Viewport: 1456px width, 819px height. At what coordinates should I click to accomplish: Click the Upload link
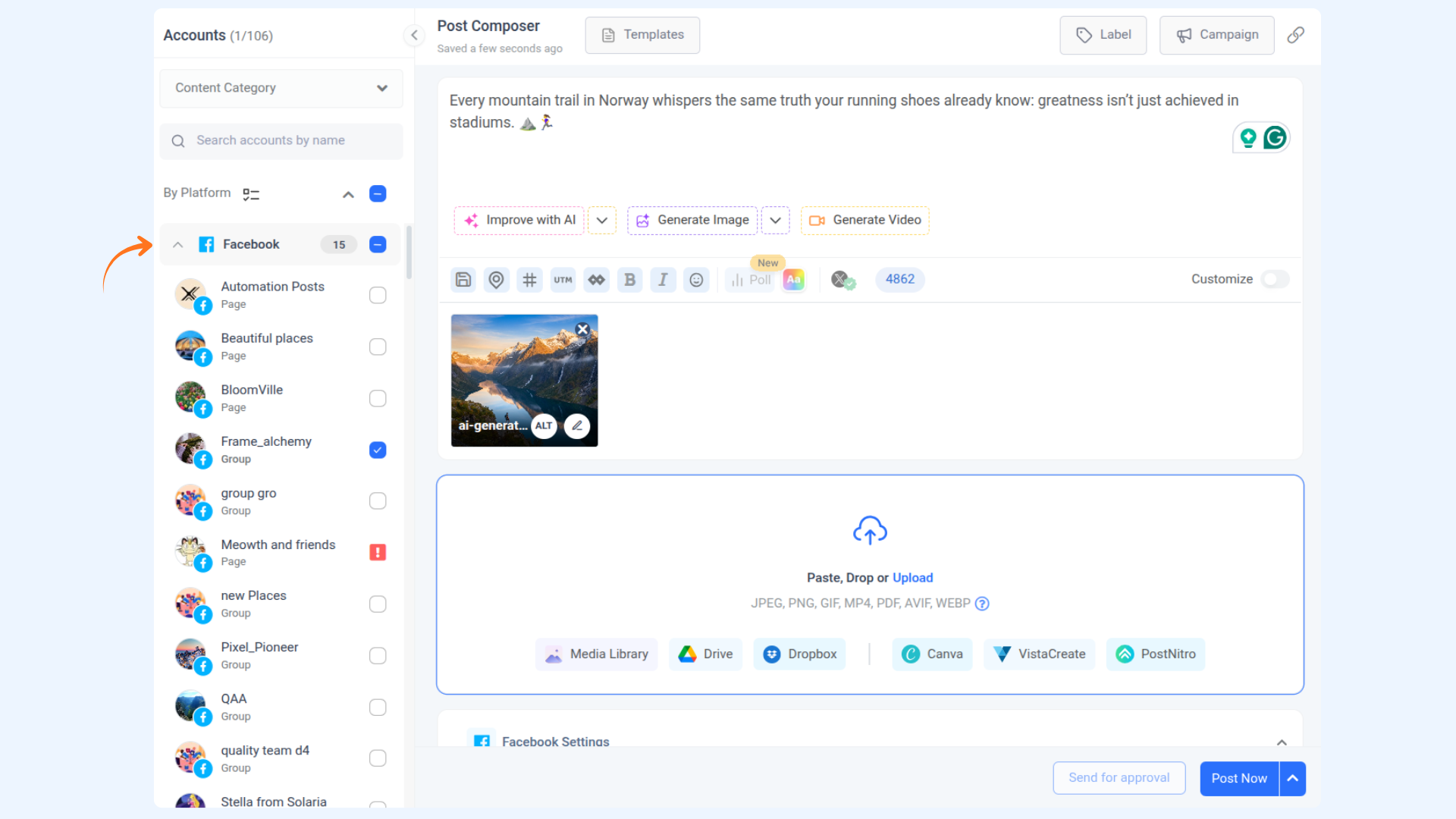click(912, 577)
